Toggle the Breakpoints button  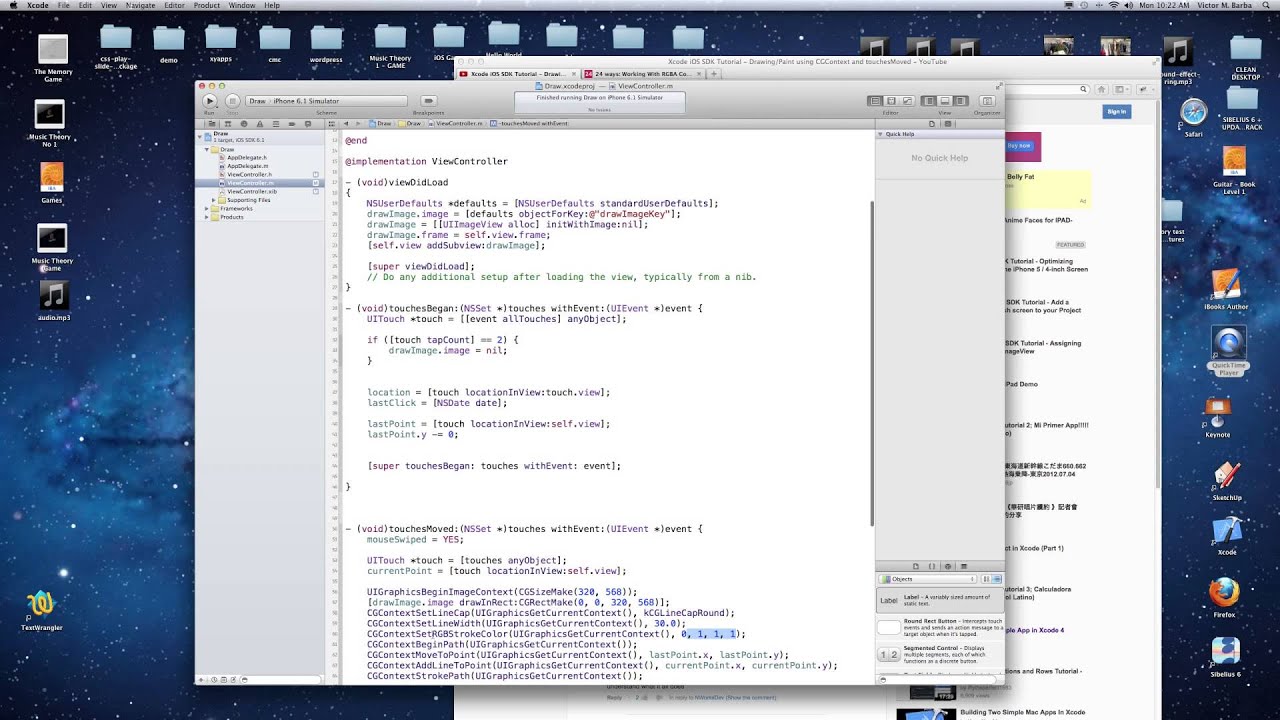(429, 101)
